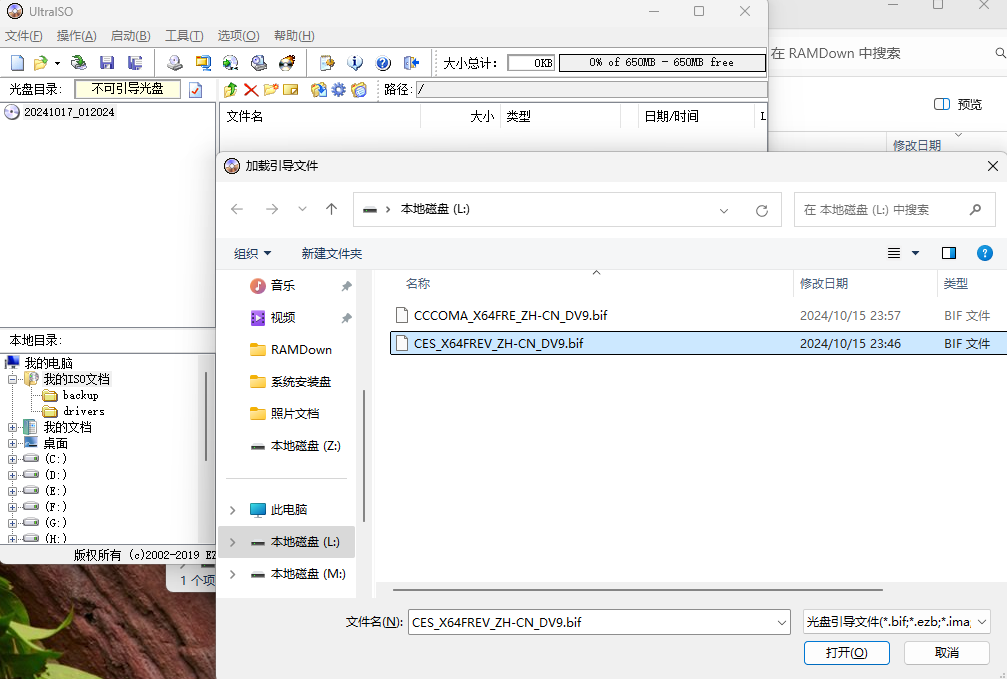
Task: Open the 操作(A) menu
Action: point(76,36)
